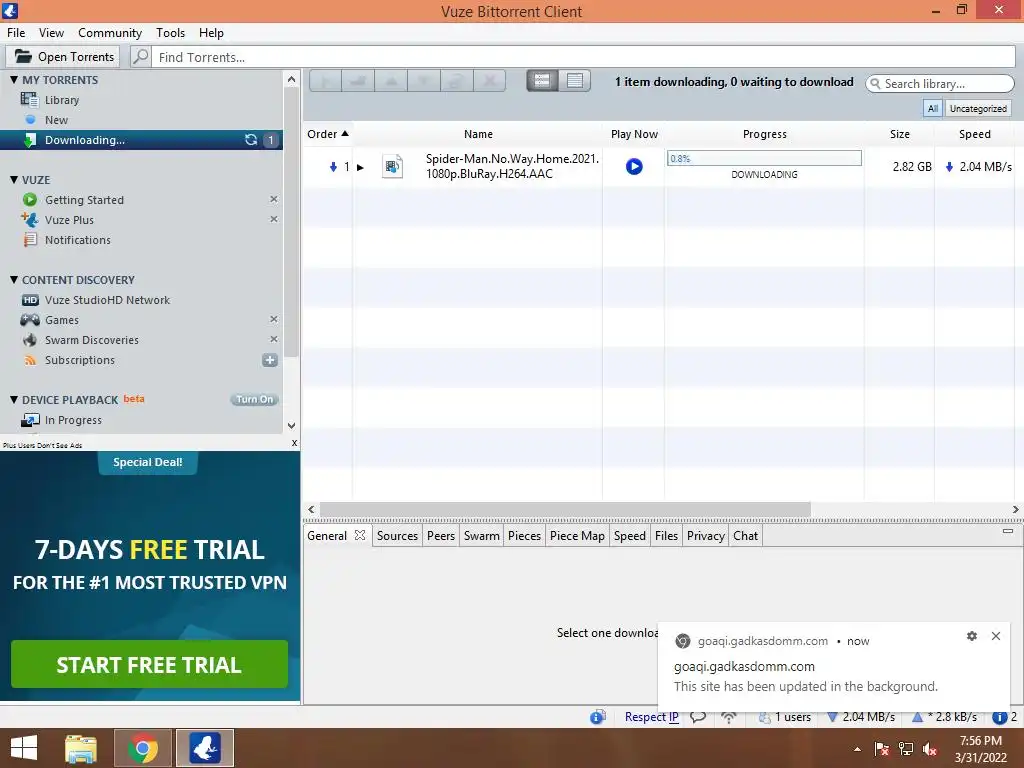Open notification settings gear icon

[x=972, y=636]
